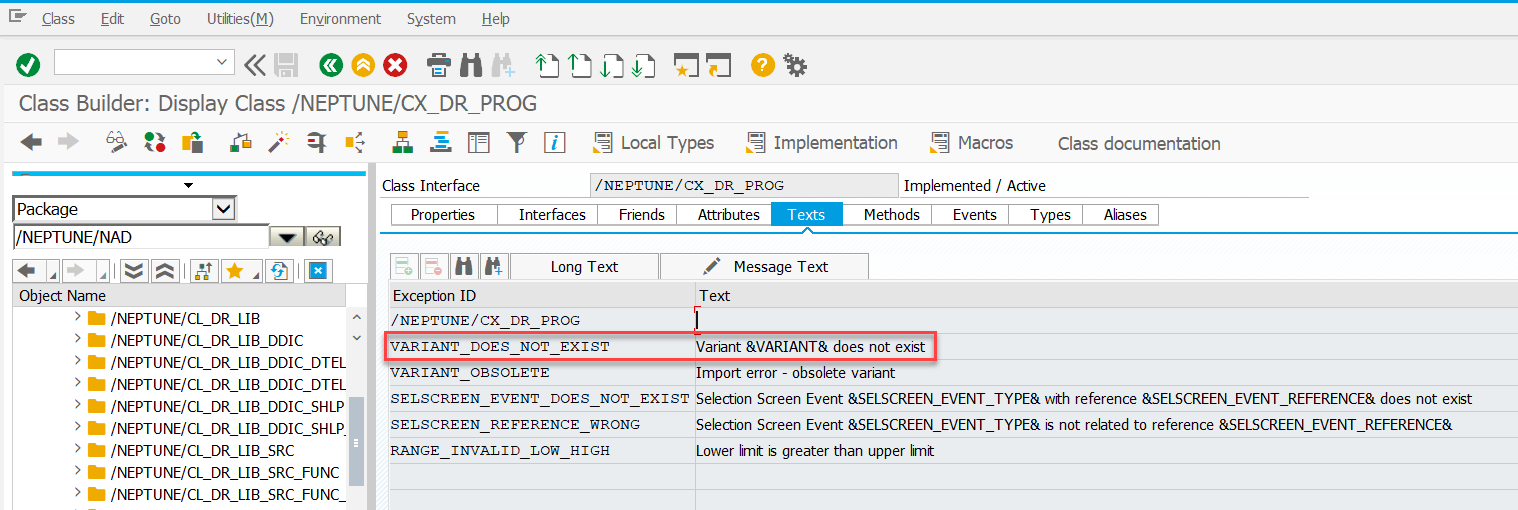Open Customize Local Layout gear icon
The height and width of the screenshot is (510, 1518).
(795, 65)
